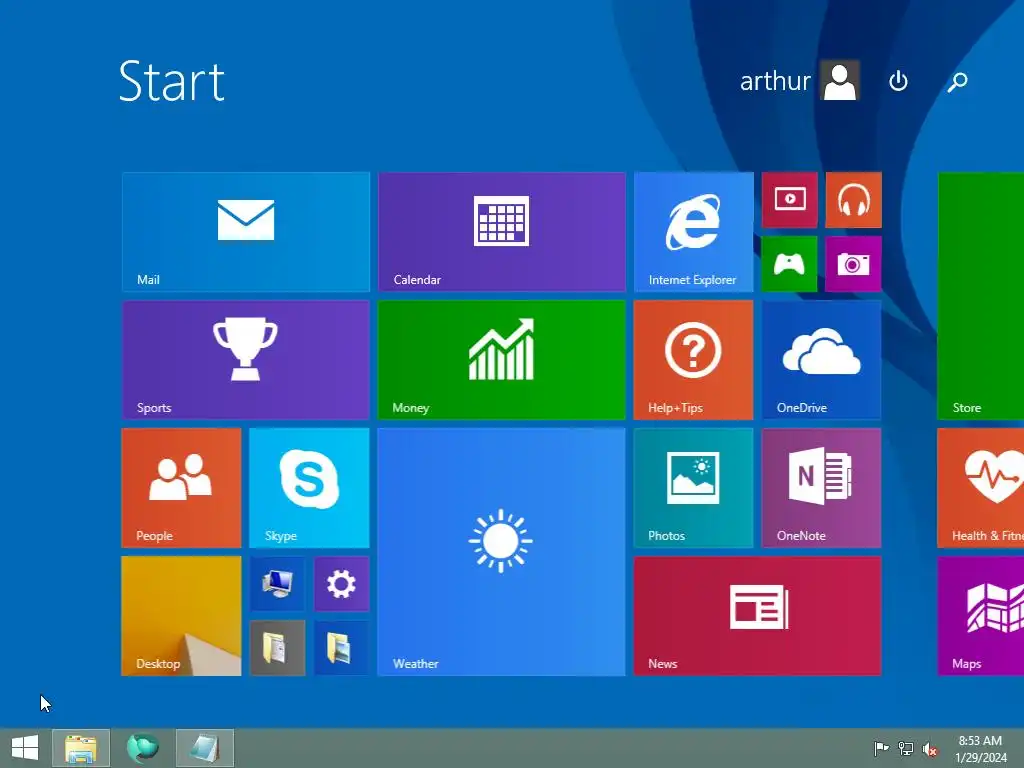Open the Video small tile
The image size is (1024, 768).
790,200
